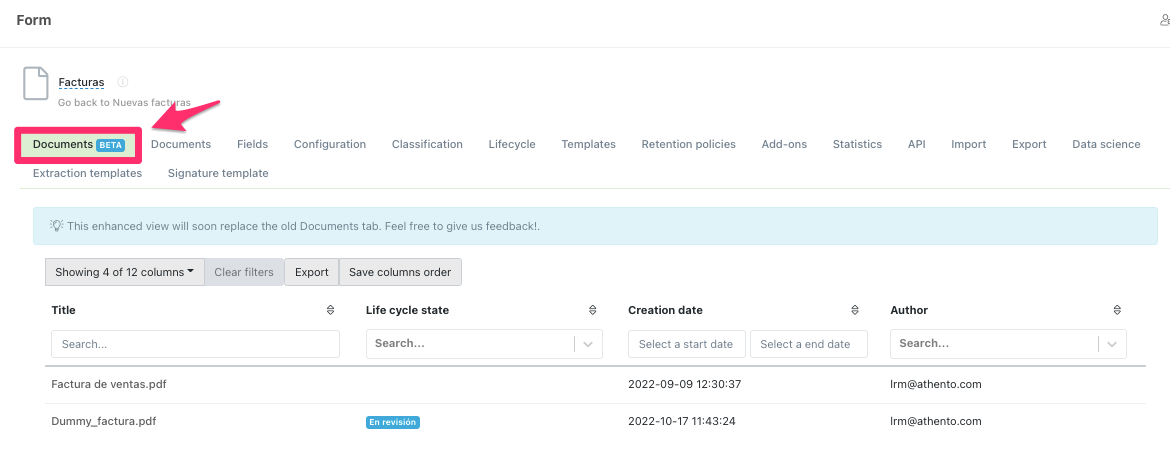Click the Title search input field
The width and height of the screenshot is (1170, 450).
[x=195, y=344]
